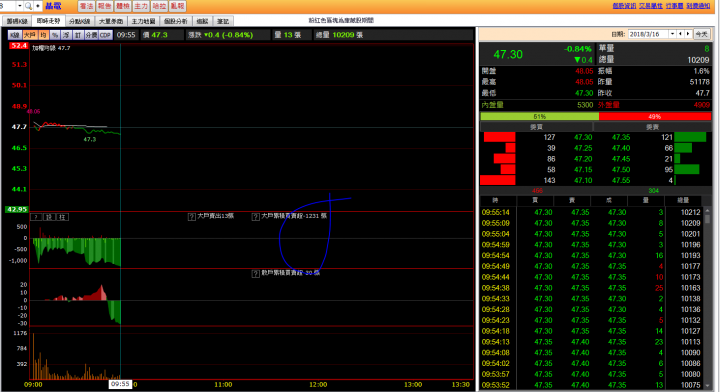The width and height of the screenshot is (720, 392).
Task: Click the 09:54:13 trade row
Action: [x=591, y=342]
